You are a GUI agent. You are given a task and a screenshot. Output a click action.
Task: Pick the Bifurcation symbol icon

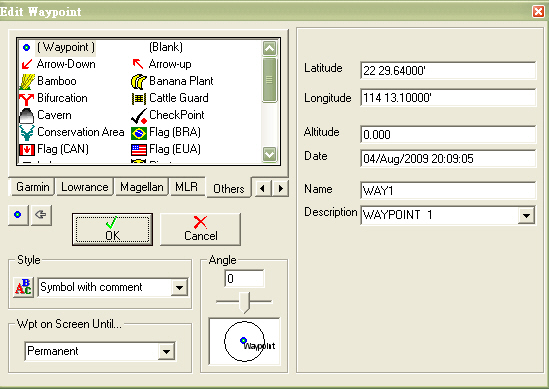pyautogui.click(x=27, y=98)
